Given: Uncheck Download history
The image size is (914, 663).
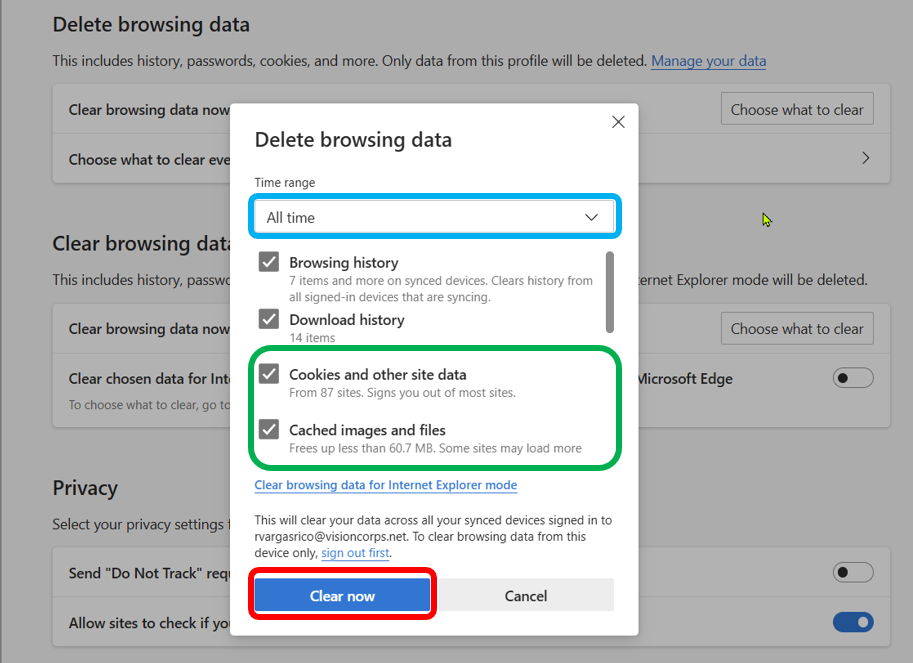Looking at the screenshot, I should 268,319.
